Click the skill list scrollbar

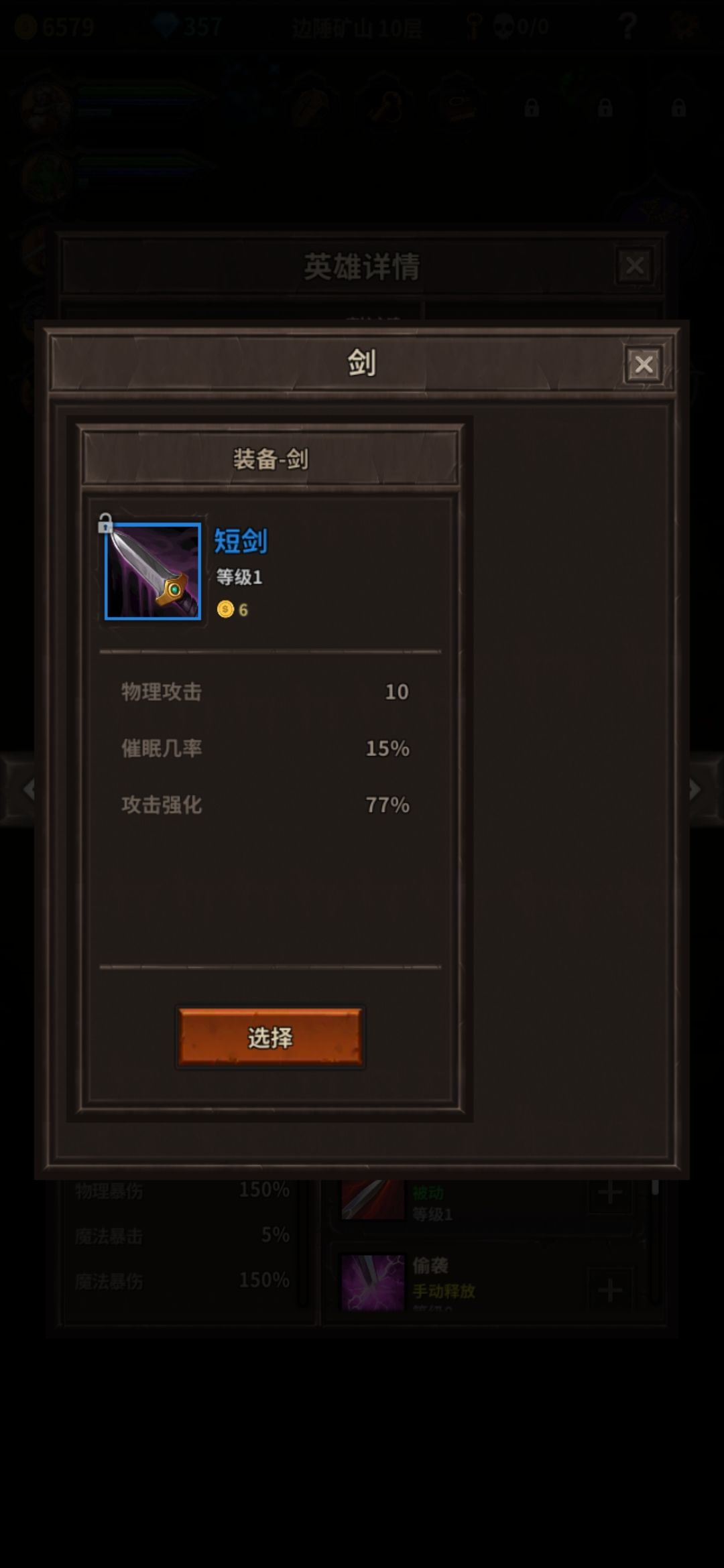[x=655, y=1246]
